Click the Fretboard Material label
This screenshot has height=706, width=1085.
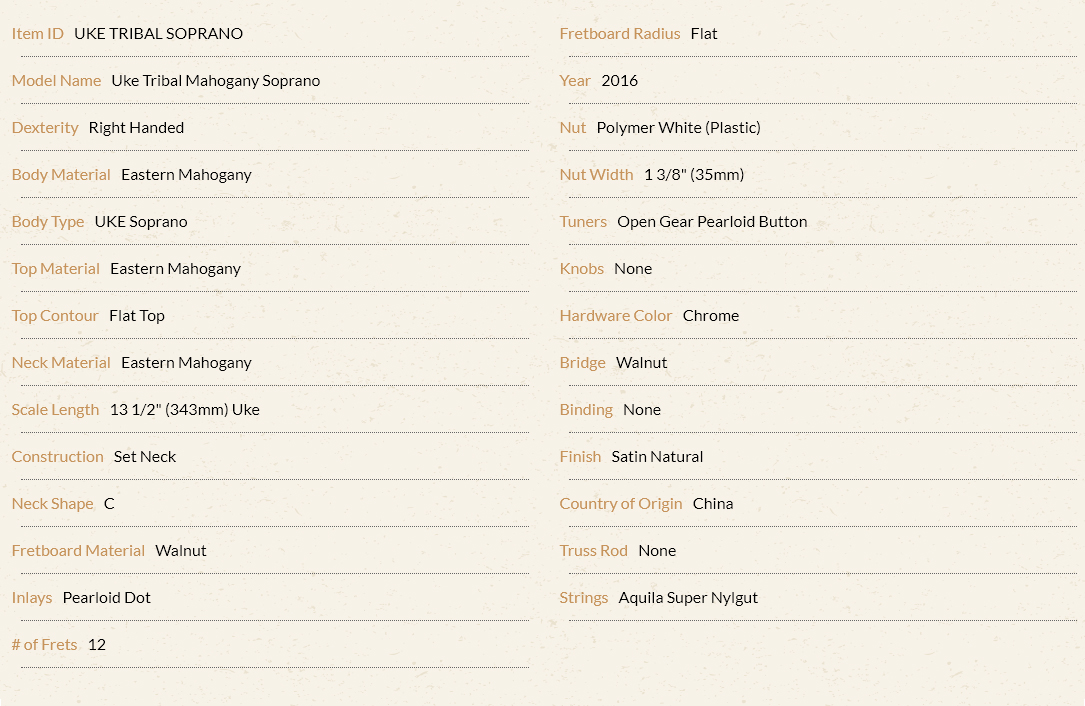tap(78, 551)
